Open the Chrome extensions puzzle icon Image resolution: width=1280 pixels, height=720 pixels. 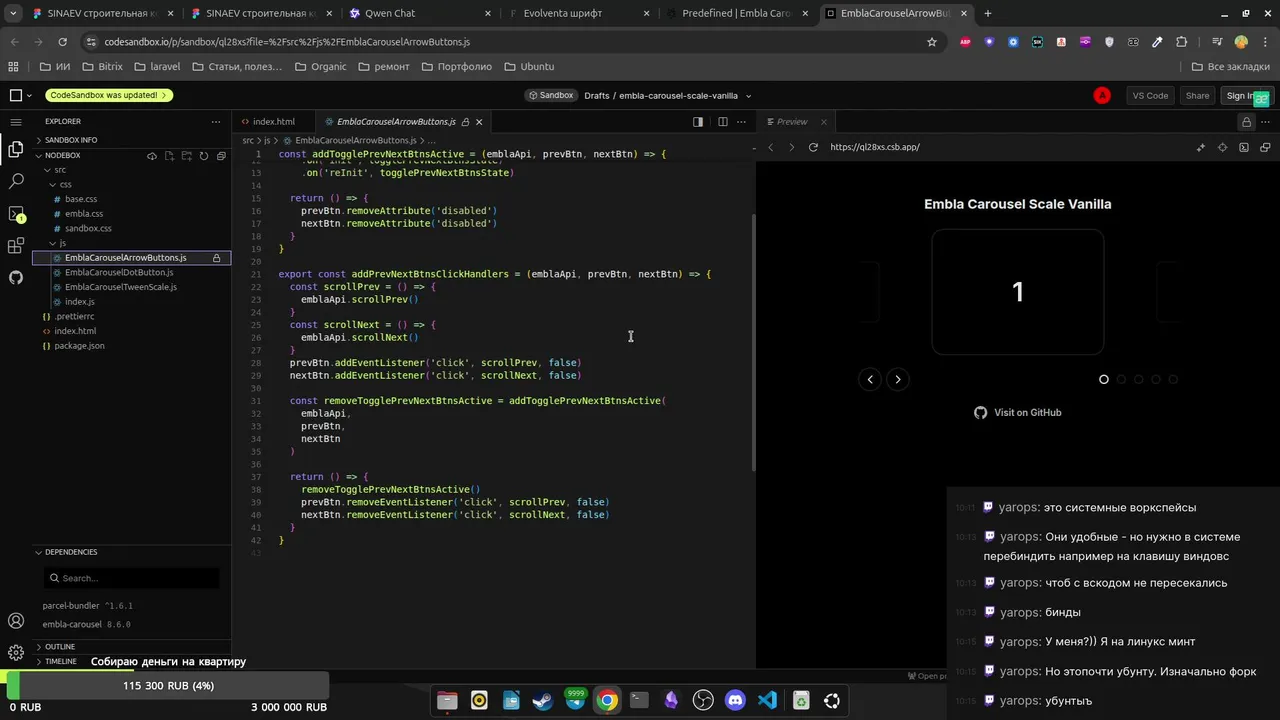coord(1181,42)
